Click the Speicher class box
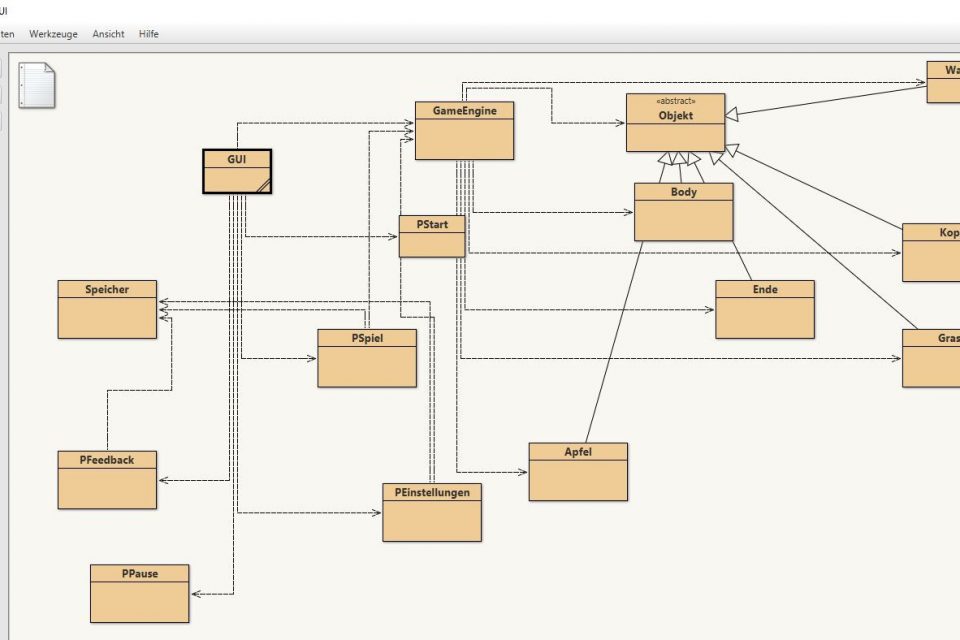The height and width of the screenshot is (640, 960). click(x=107, y=310)
